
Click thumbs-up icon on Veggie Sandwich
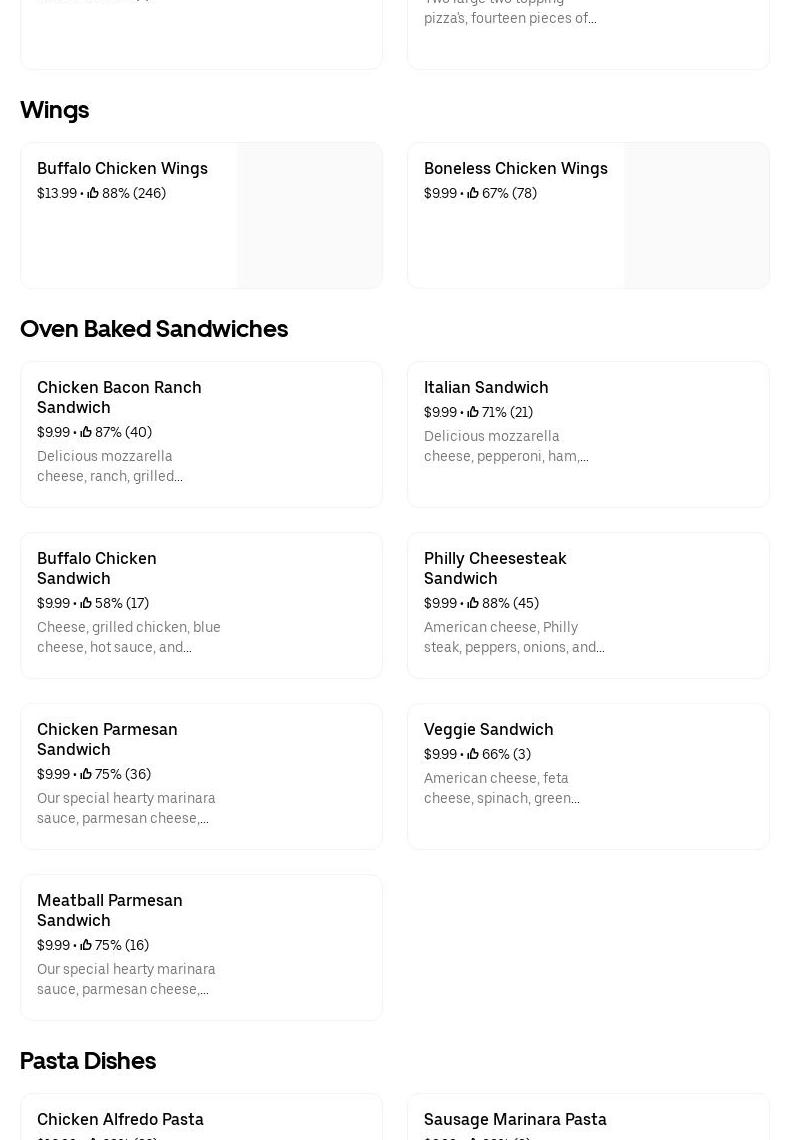click(473, 754)
